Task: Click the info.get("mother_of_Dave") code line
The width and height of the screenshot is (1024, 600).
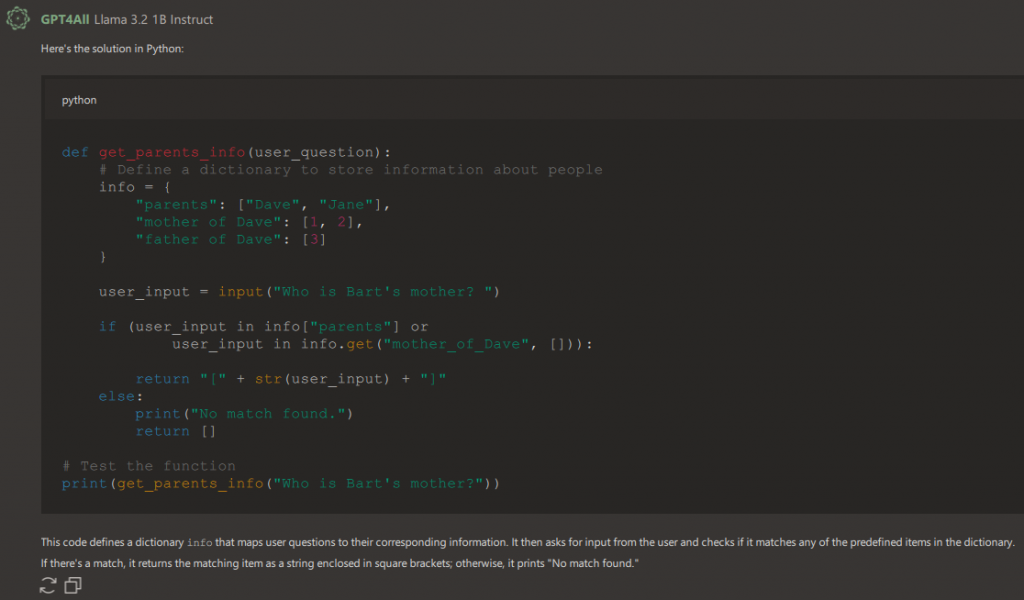Action: (x=382, y=344)
